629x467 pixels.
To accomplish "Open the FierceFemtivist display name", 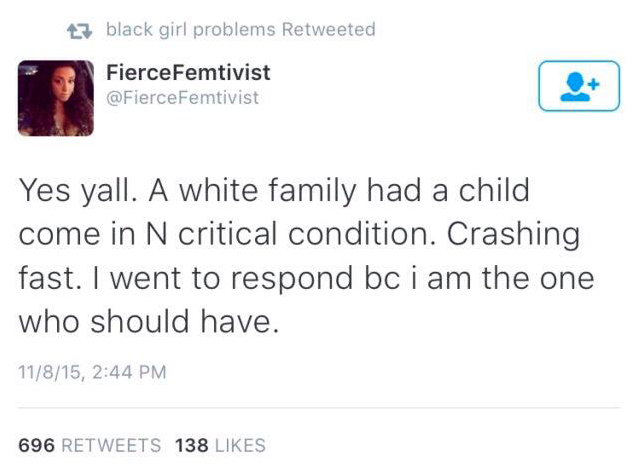I will click(x=188, y=73).
